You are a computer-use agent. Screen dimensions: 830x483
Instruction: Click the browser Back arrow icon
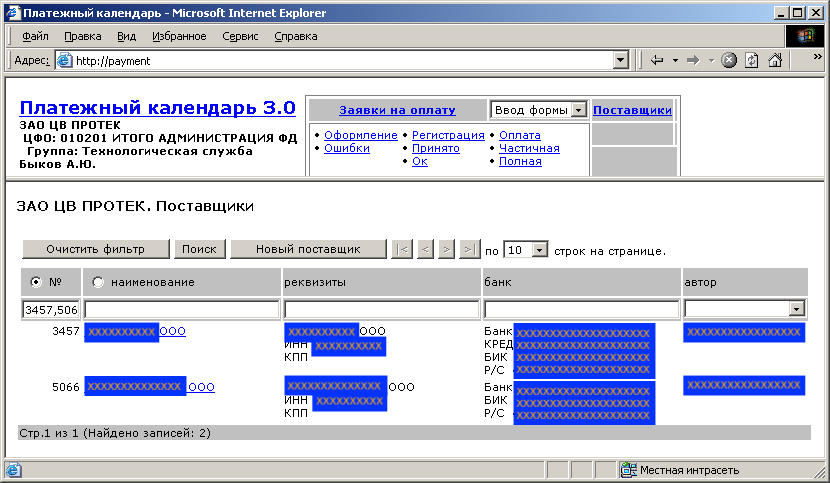click(x=657, y=60)
